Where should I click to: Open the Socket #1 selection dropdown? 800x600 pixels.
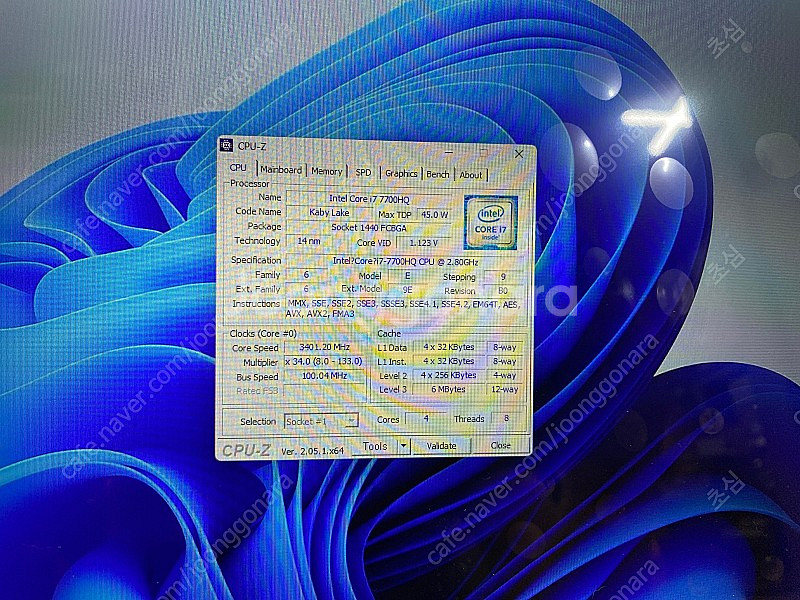321,421
